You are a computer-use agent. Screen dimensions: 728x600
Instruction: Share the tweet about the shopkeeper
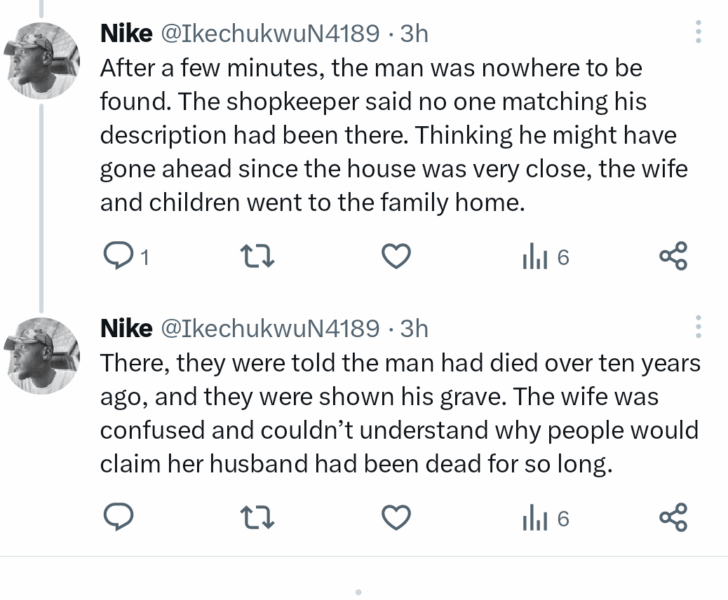point(674,259)
